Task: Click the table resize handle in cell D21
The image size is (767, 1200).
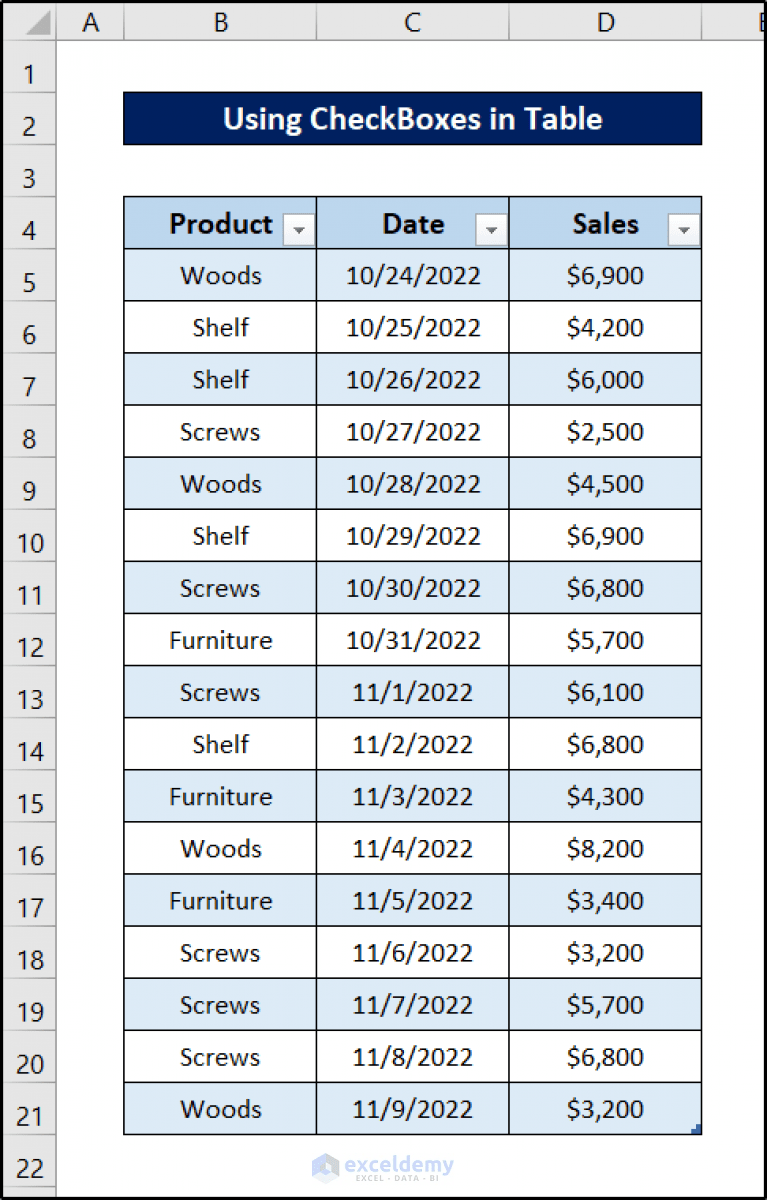Action: click(698, 1129)
